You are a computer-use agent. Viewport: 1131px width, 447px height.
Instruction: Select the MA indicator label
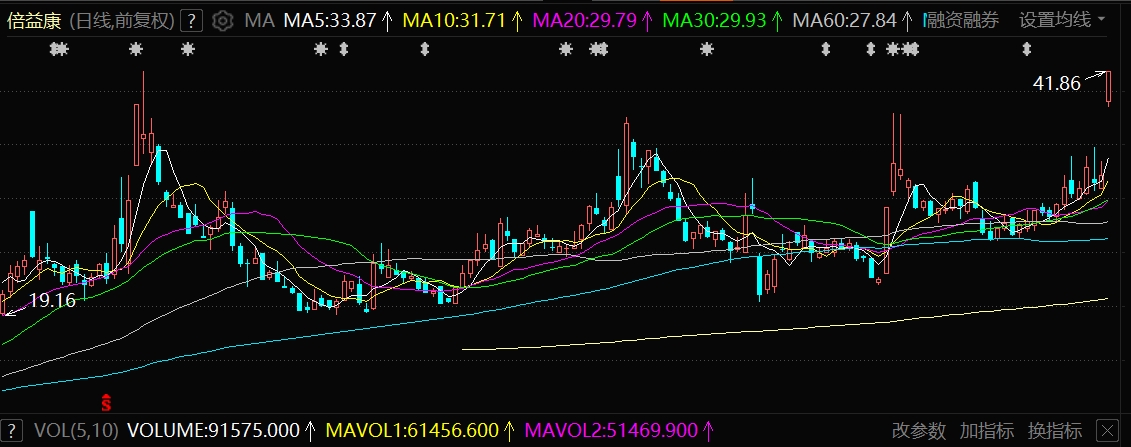(x=259, y=20)
